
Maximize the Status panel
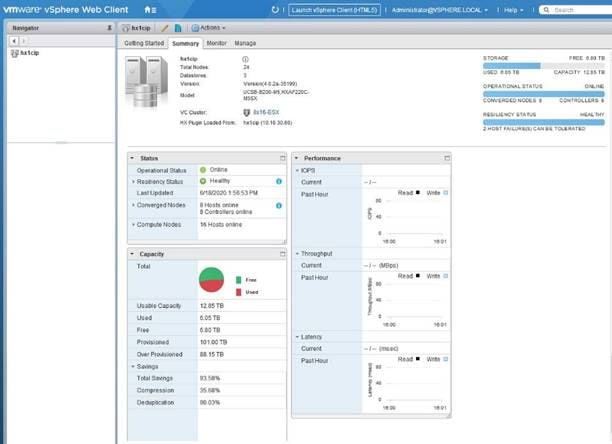283,158
